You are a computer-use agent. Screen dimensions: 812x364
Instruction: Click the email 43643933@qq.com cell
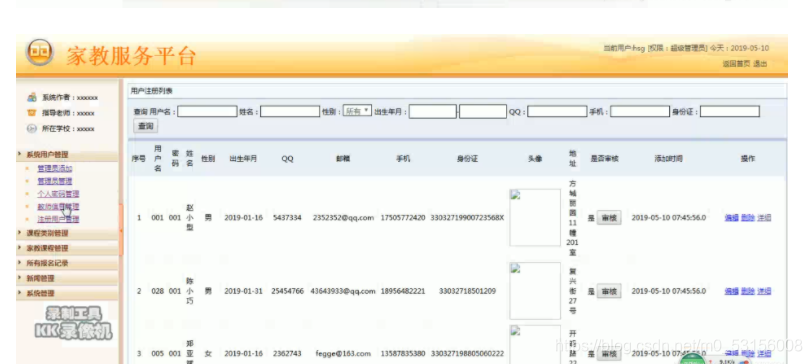click(x=343, y=292)
